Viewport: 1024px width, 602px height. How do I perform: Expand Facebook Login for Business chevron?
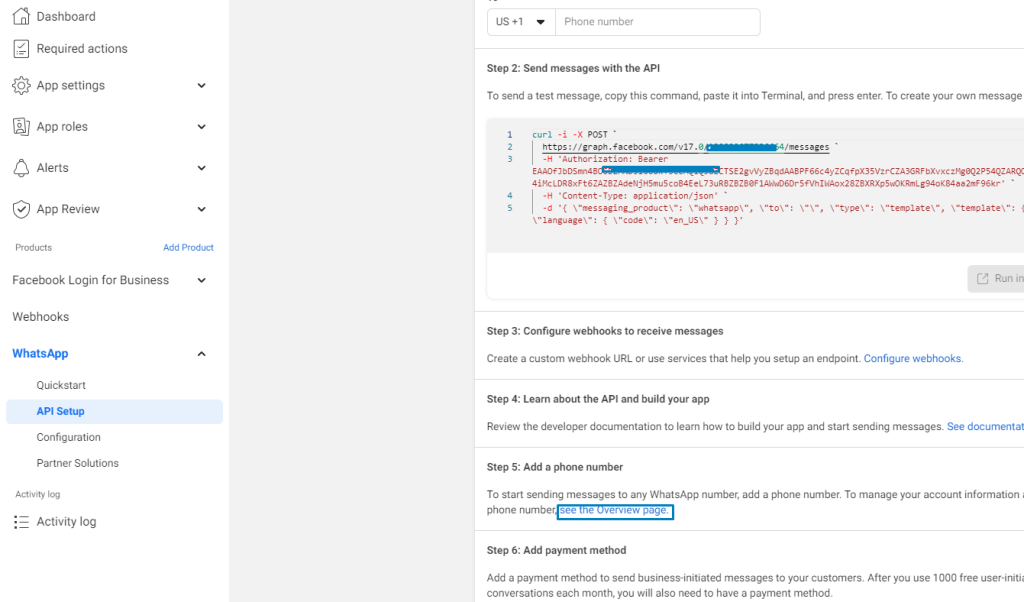pyautogui.click(x=202, y=280)
